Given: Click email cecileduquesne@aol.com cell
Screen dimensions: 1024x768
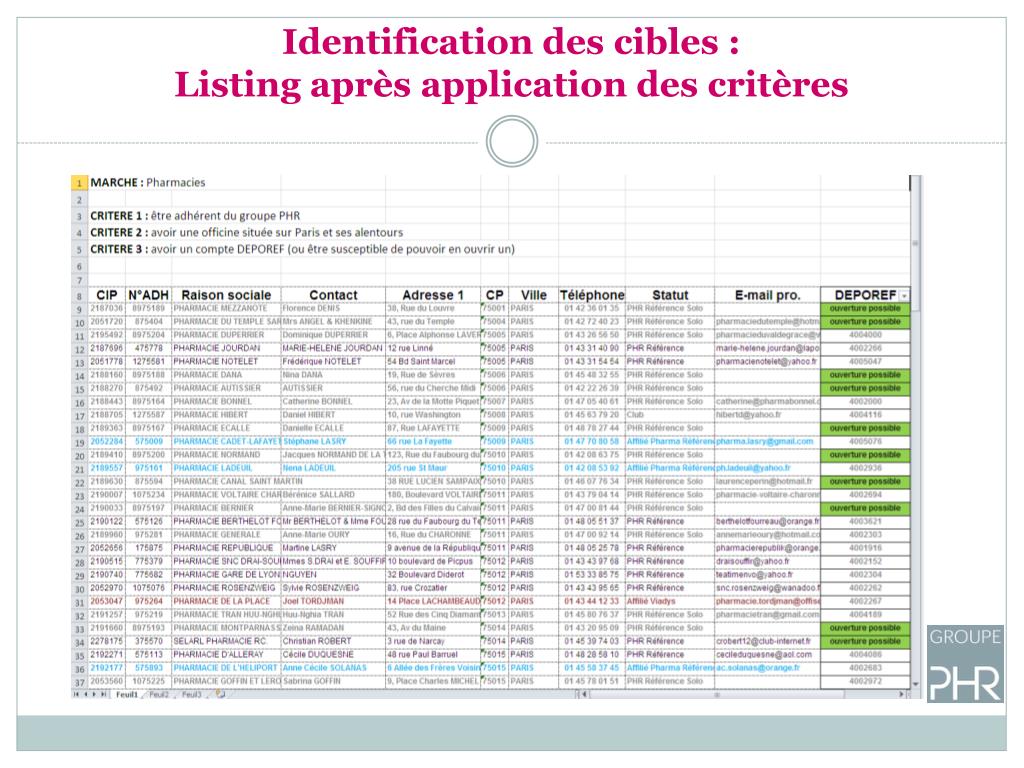Looking at the screenshot, I should (767, 654).
